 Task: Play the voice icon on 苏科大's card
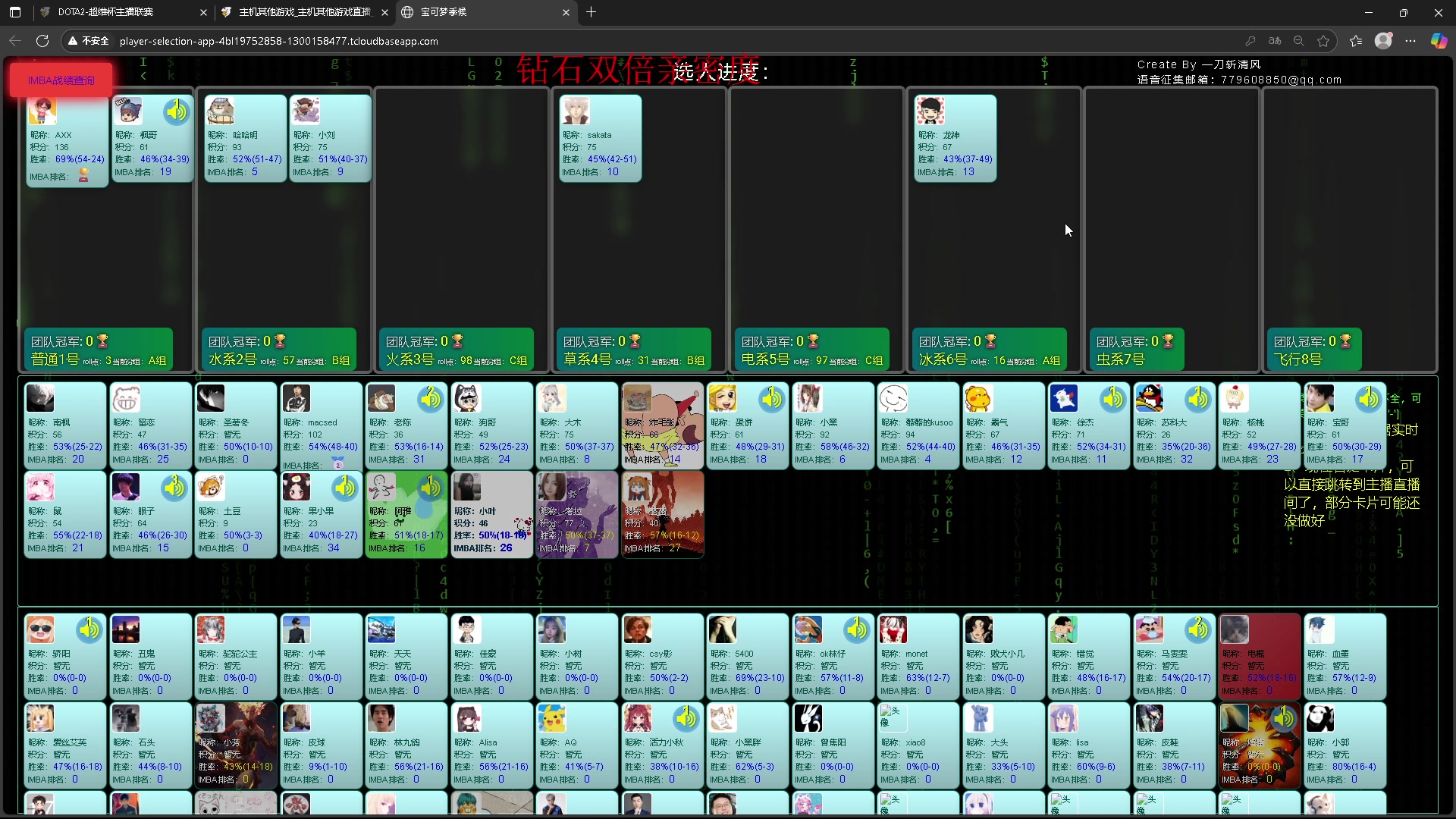point(1198,398)
